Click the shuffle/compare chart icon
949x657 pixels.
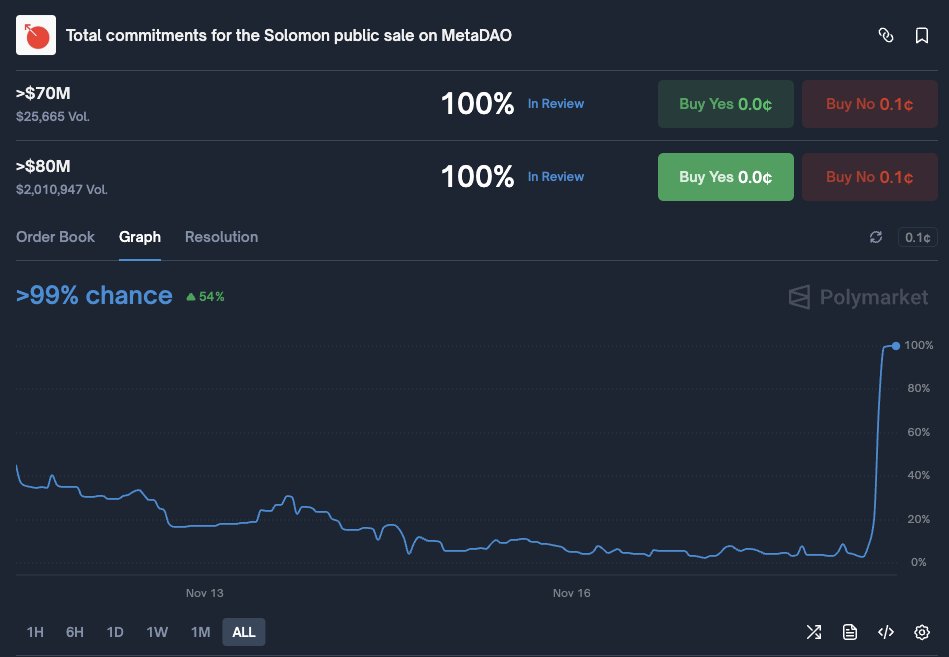click(814, 632)
